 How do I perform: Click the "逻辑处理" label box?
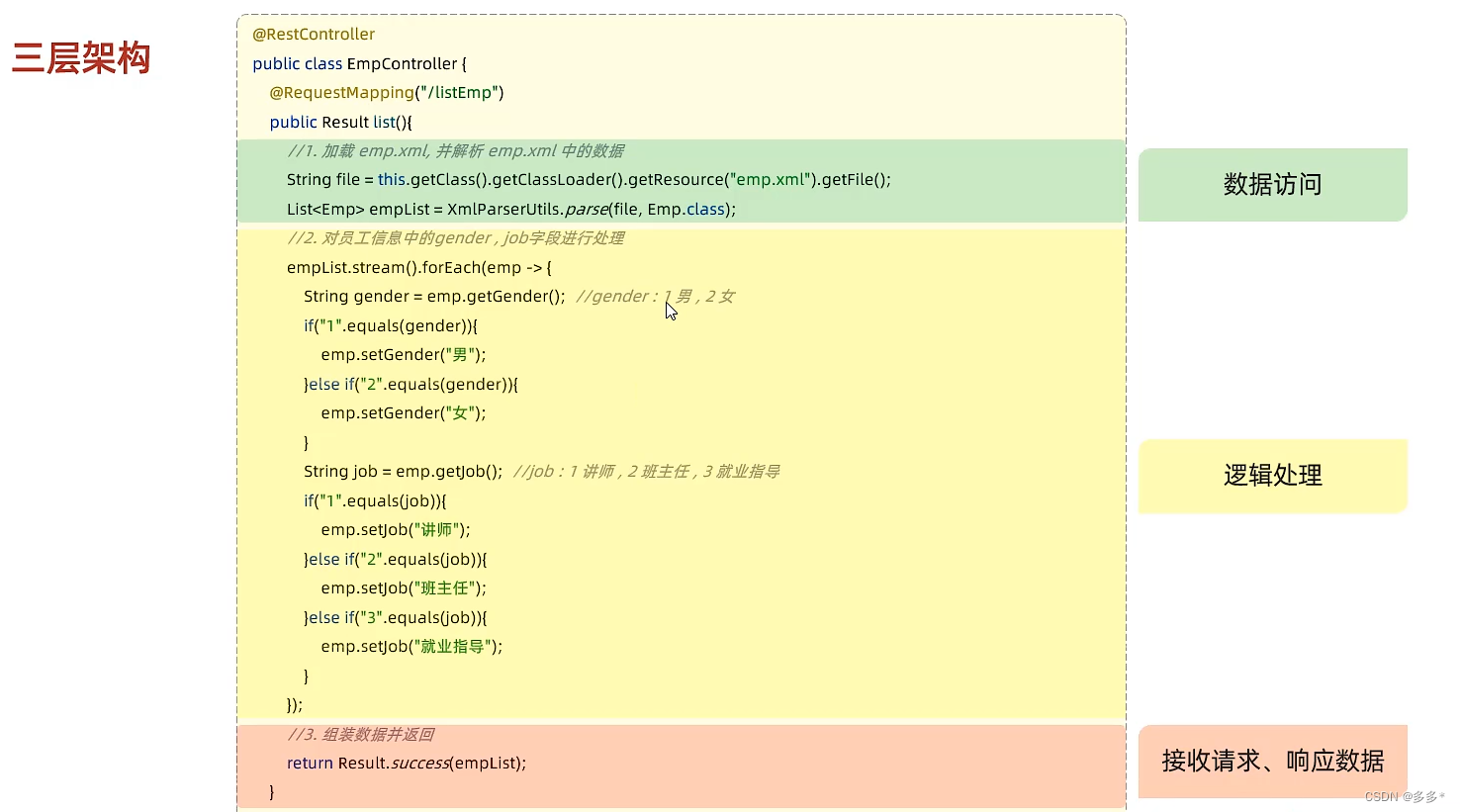click(x=1272, y=476)
